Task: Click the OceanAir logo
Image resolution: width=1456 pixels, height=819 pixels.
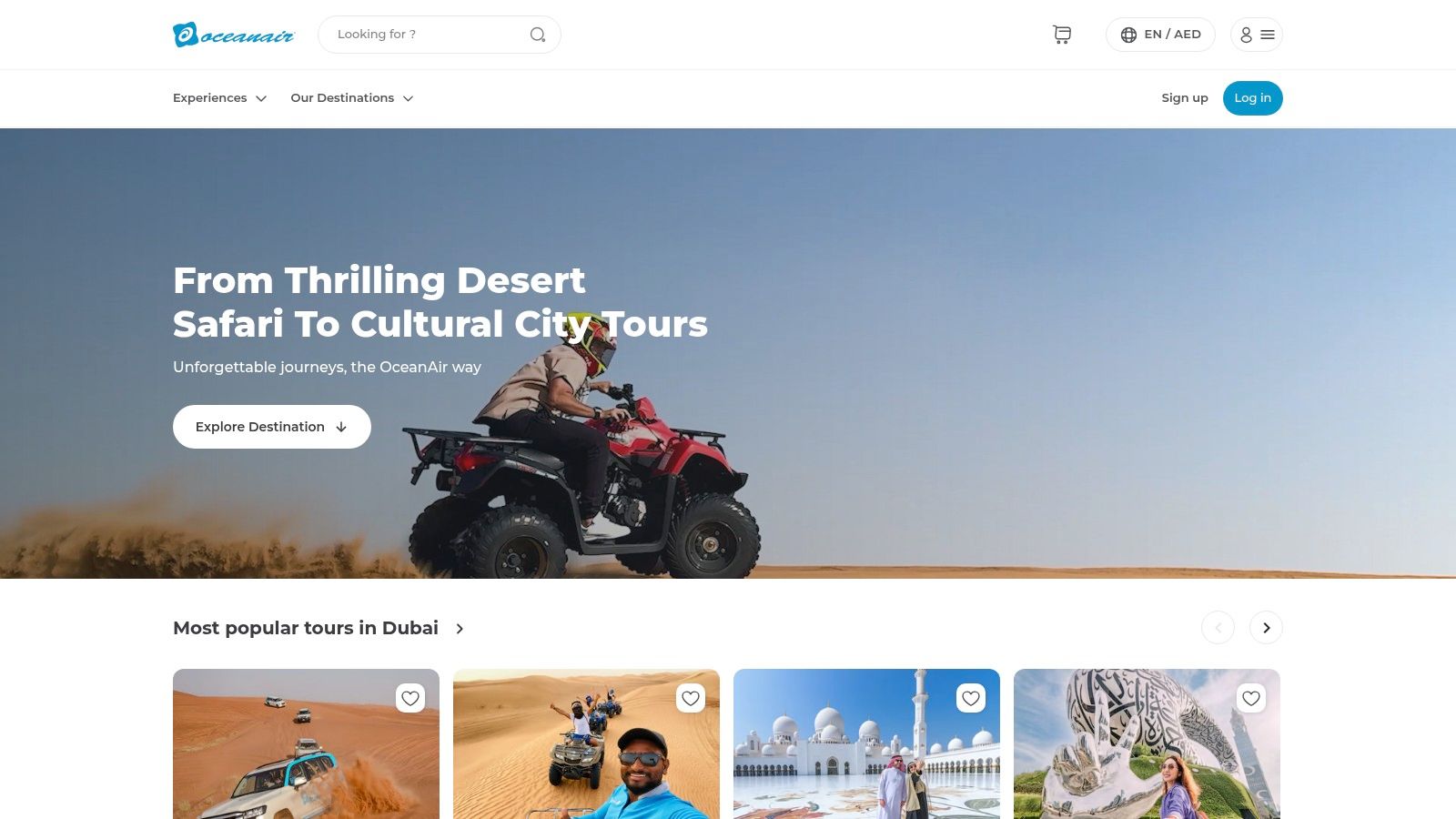Action: pyautogui.click(x=234, y=35)
